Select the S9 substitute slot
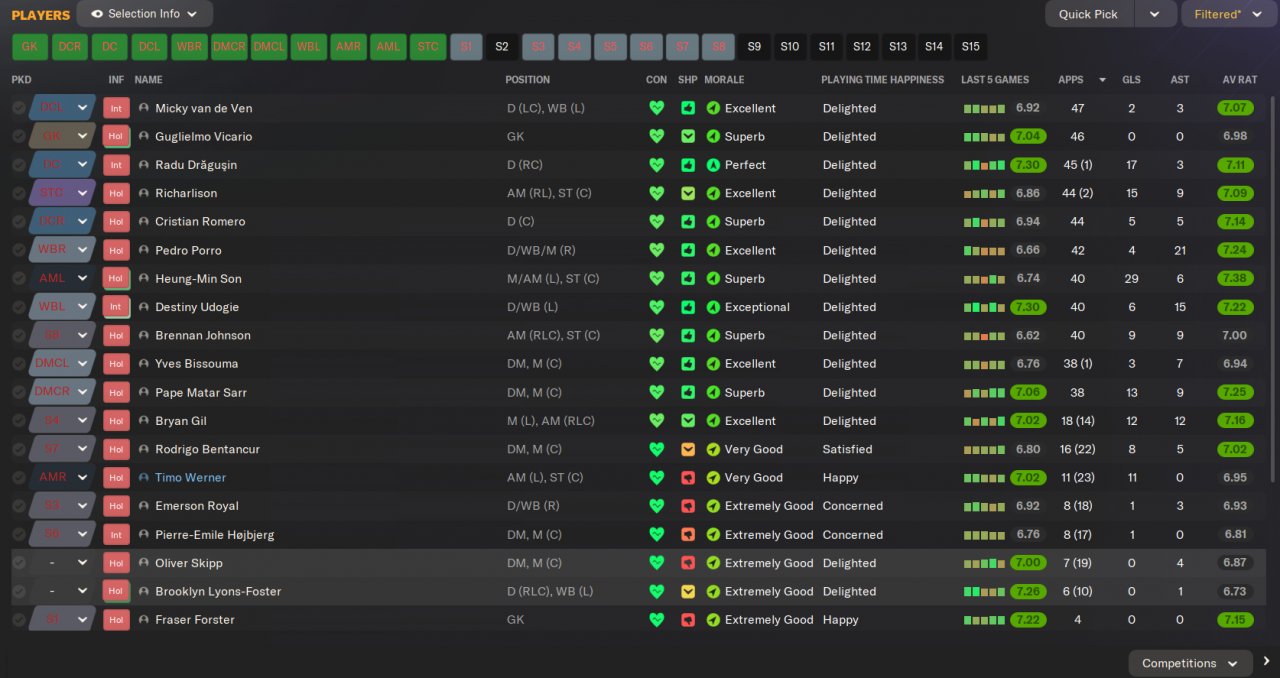This screenshot has height=678, width=1280. tap(754, 46)
